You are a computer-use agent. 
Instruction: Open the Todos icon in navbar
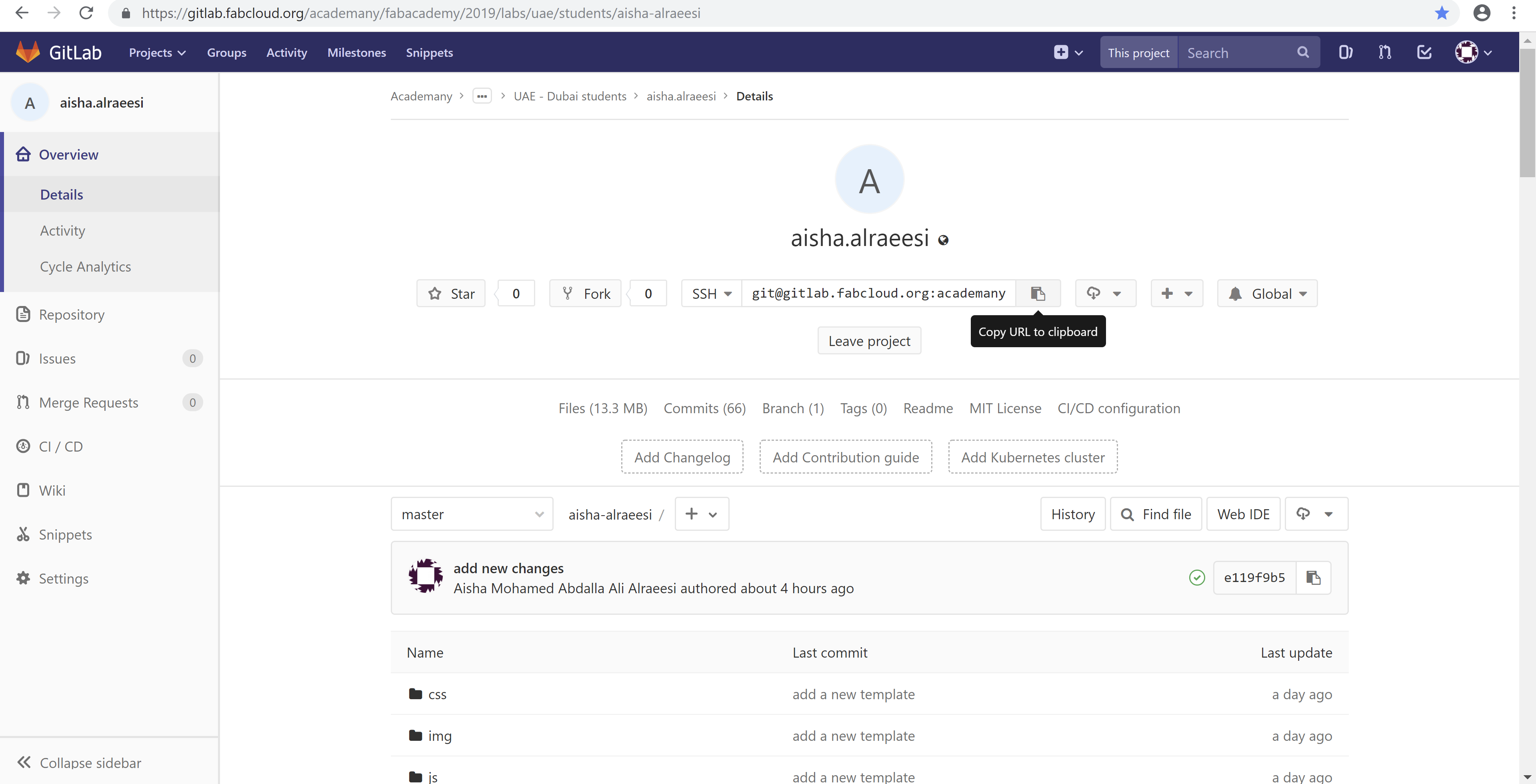click(1424, 52)
